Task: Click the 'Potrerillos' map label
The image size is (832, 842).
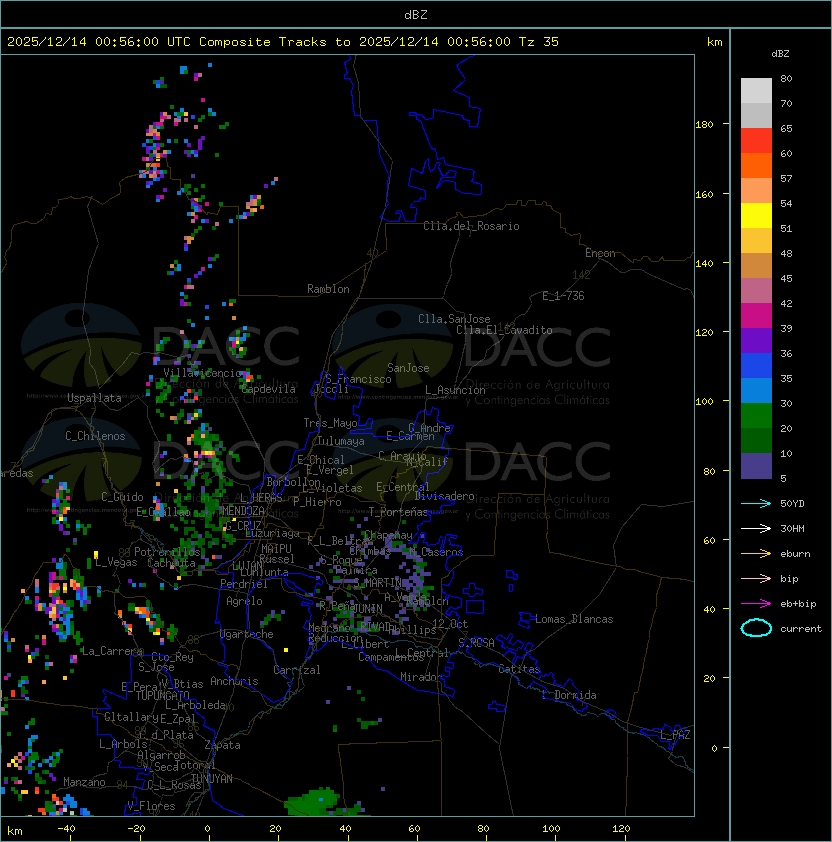Action: (167, 552)
